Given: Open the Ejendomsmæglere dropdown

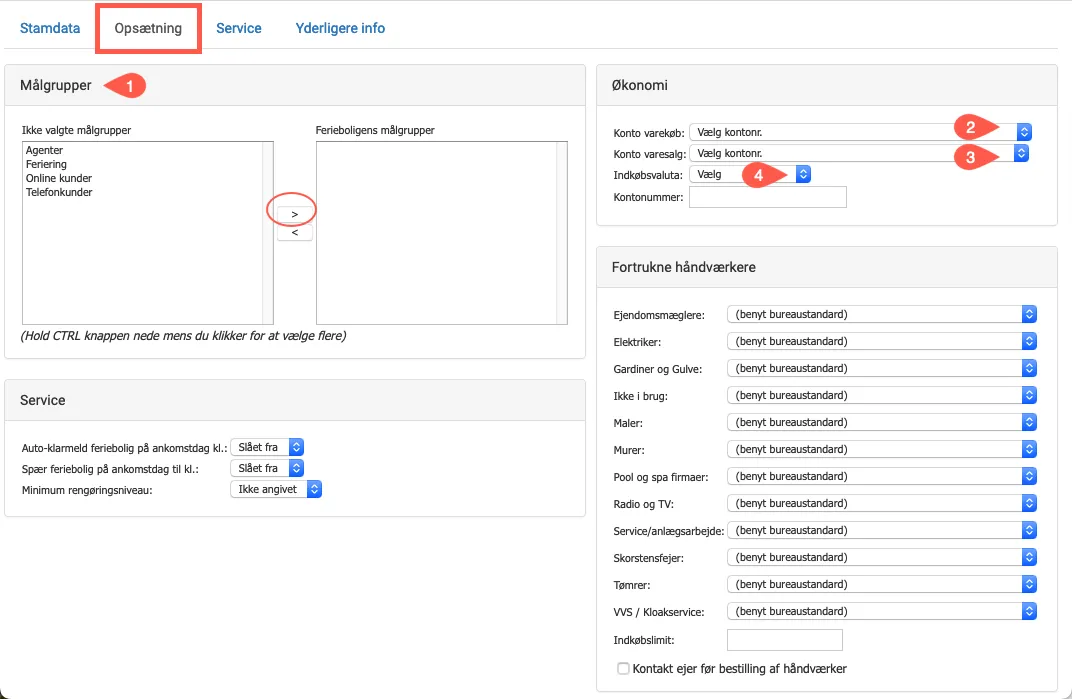Looking at the screenshot, I should [881, 314].
